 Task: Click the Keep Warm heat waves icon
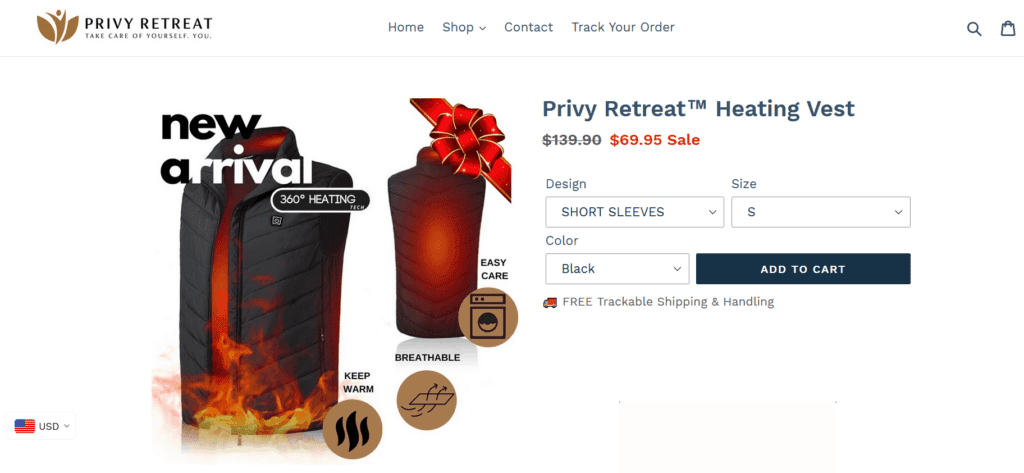[353, 429]
